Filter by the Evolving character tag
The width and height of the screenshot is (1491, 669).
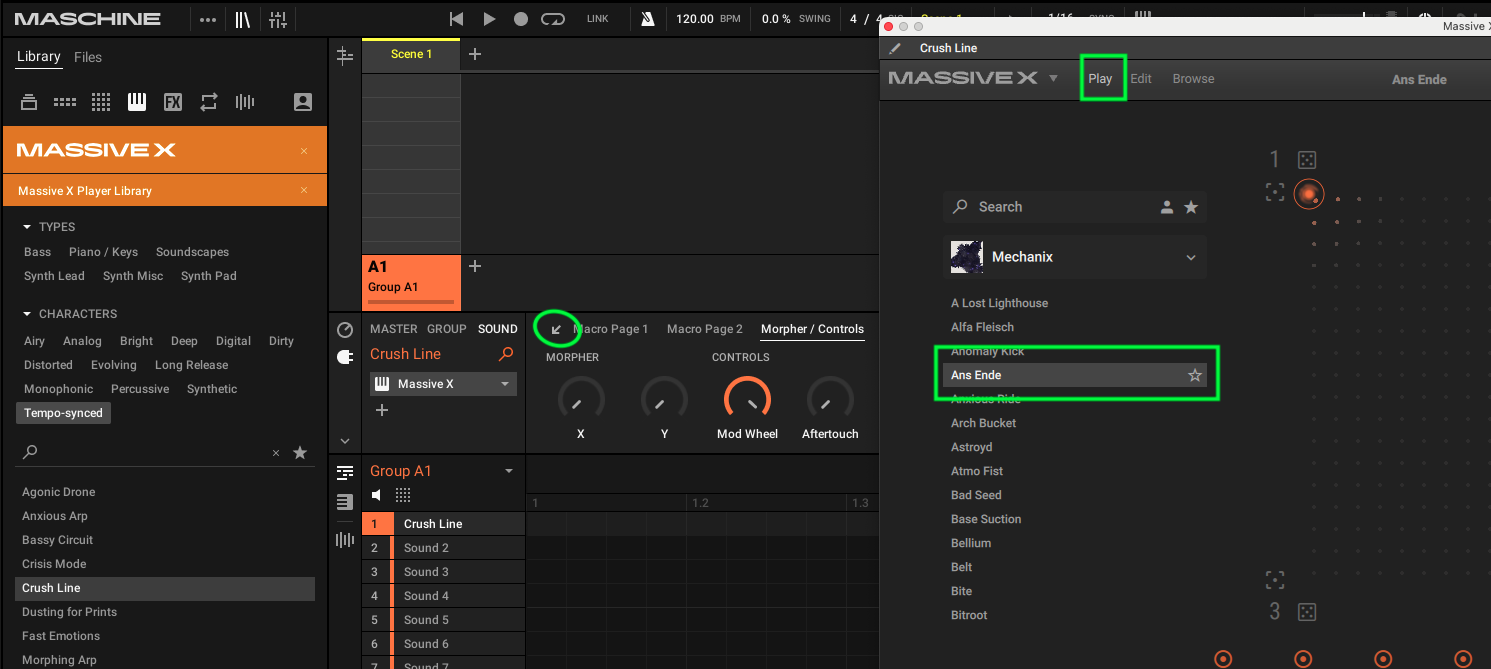click(114, 365)
